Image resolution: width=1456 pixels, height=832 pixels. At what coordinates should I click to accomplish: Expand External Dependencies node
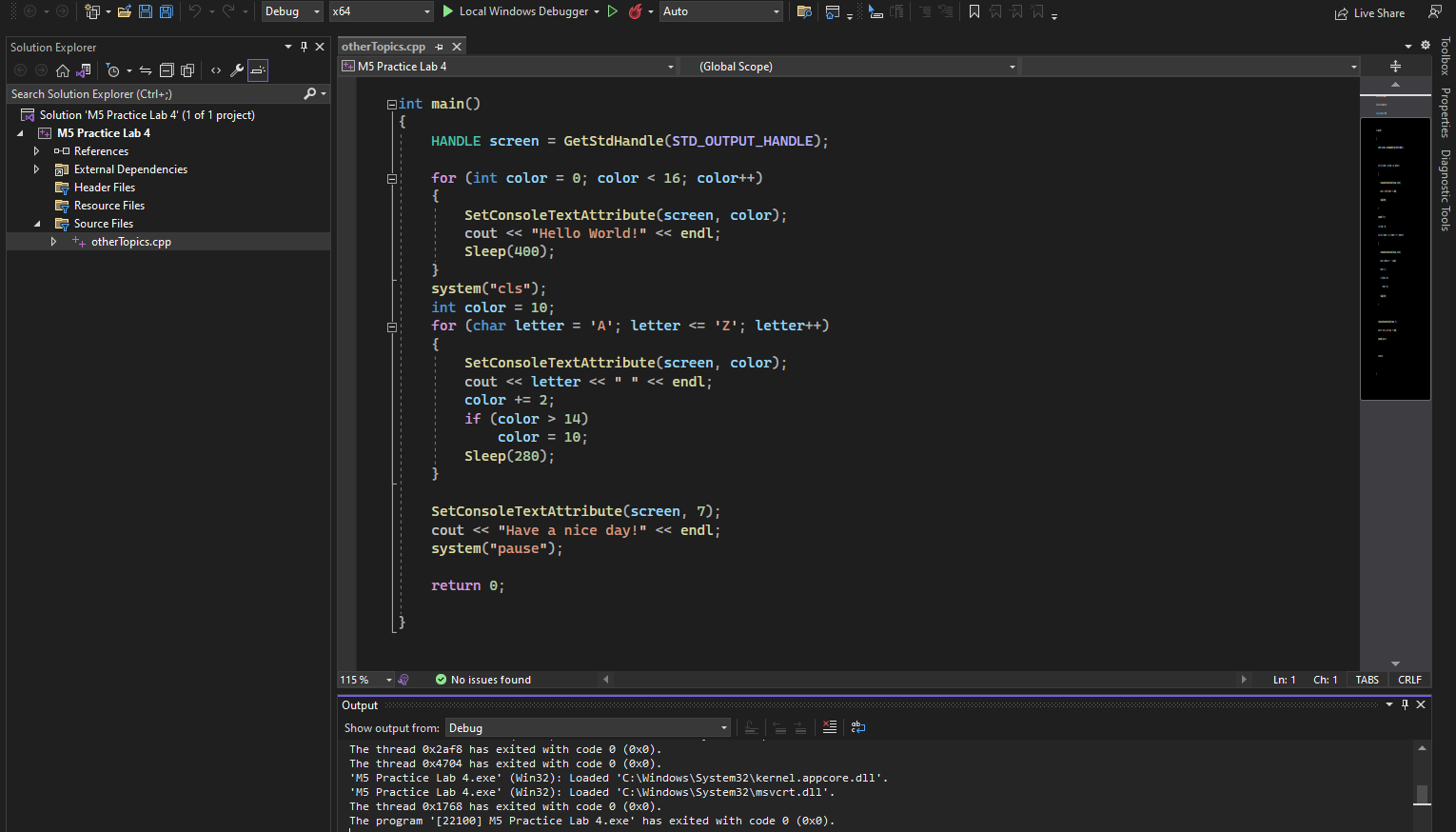tap(36, 169)
